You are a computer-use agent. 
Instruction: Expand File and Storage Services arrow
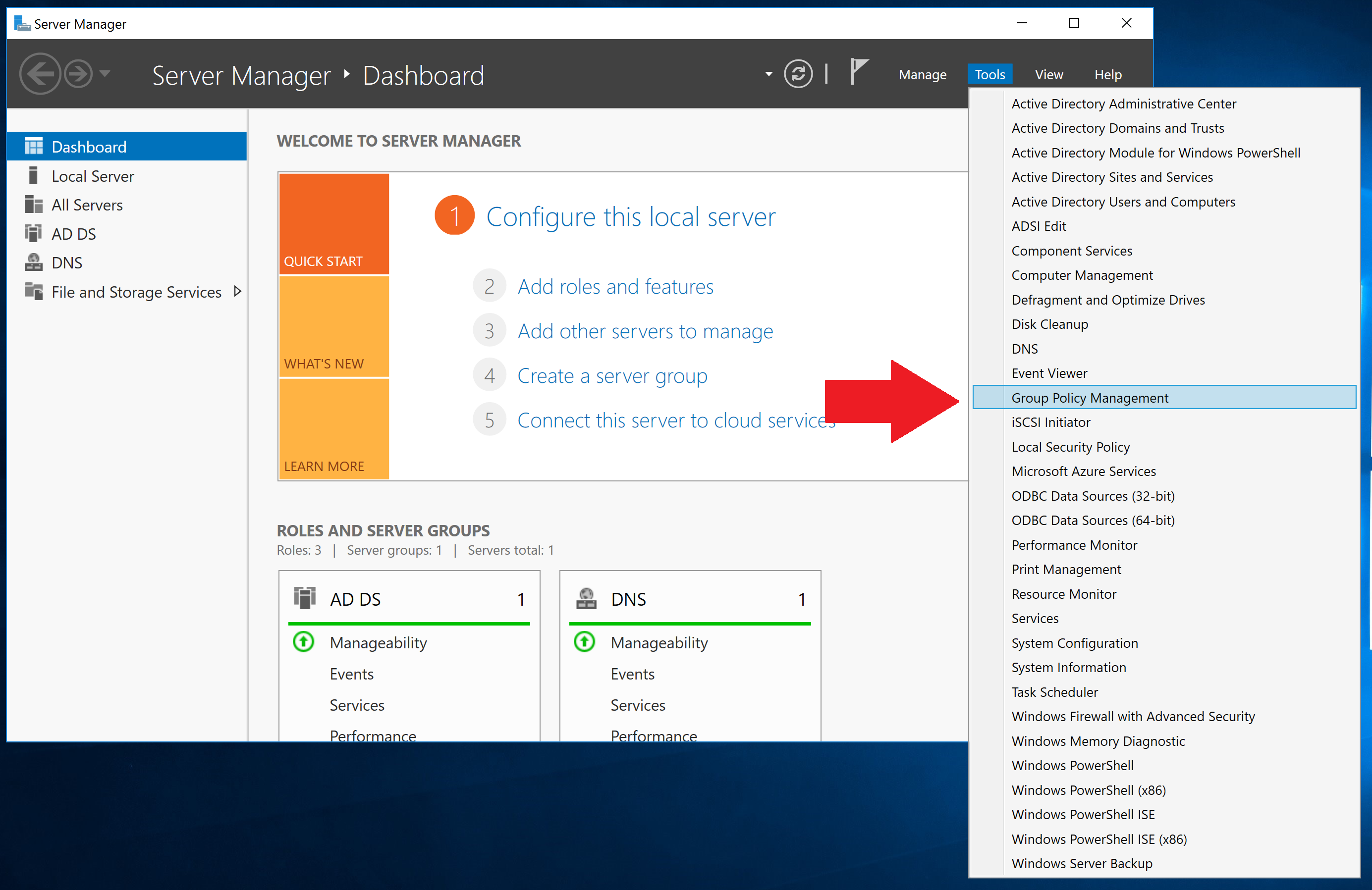pyautogui.click(x=237, y=292)
